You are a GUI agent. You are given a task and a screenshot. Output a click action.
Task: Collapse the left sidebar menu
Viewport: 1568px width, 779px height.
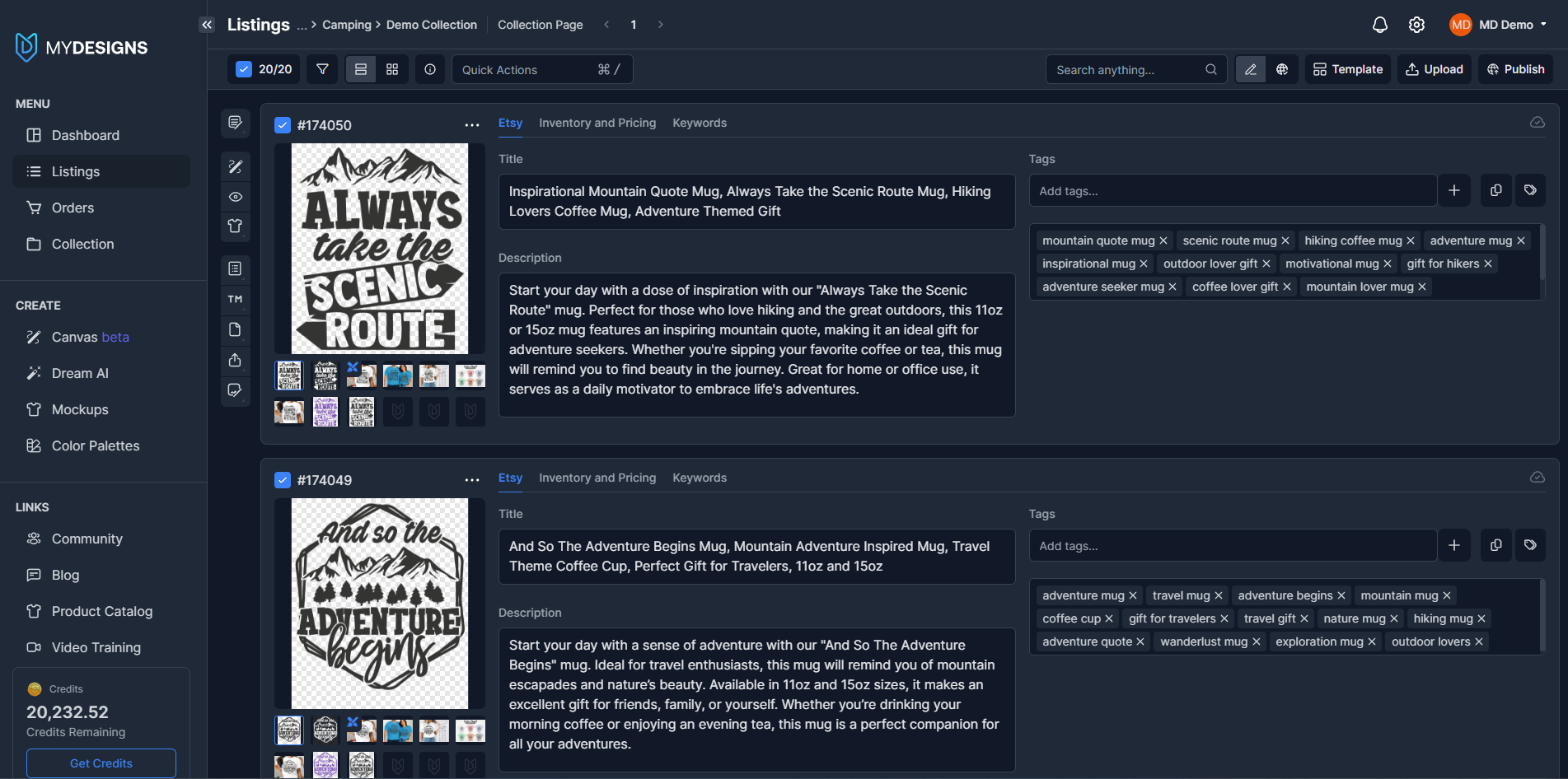click(207, 25)
